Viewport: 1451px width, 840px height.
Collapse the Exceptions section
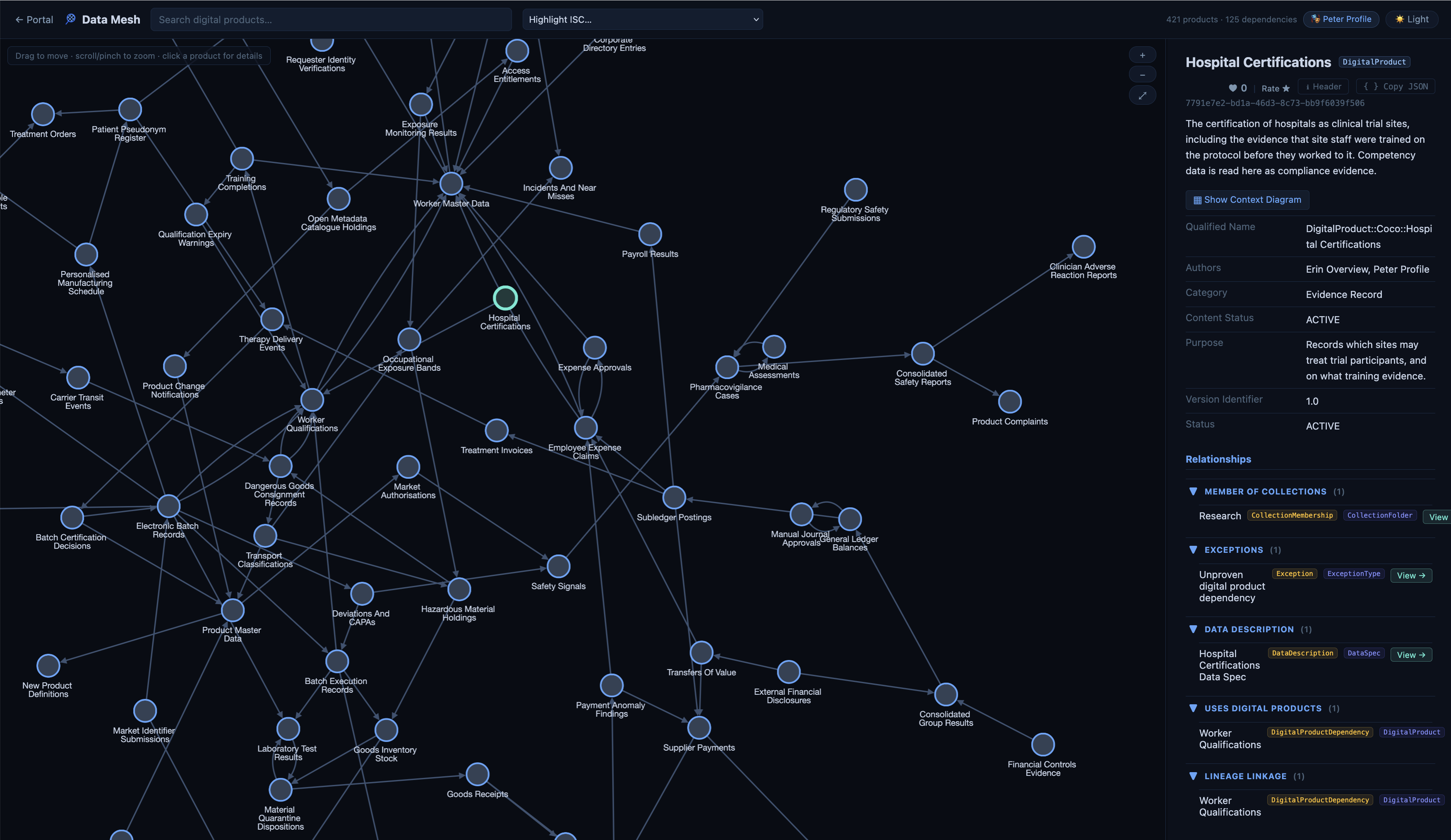pos(1192,550)
